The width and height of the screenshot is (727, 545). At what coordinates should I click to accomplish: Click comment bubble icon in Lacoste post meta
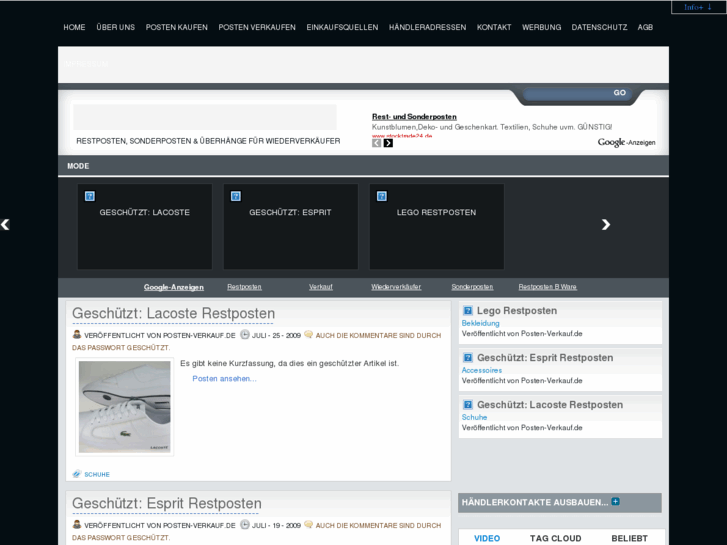308,334
